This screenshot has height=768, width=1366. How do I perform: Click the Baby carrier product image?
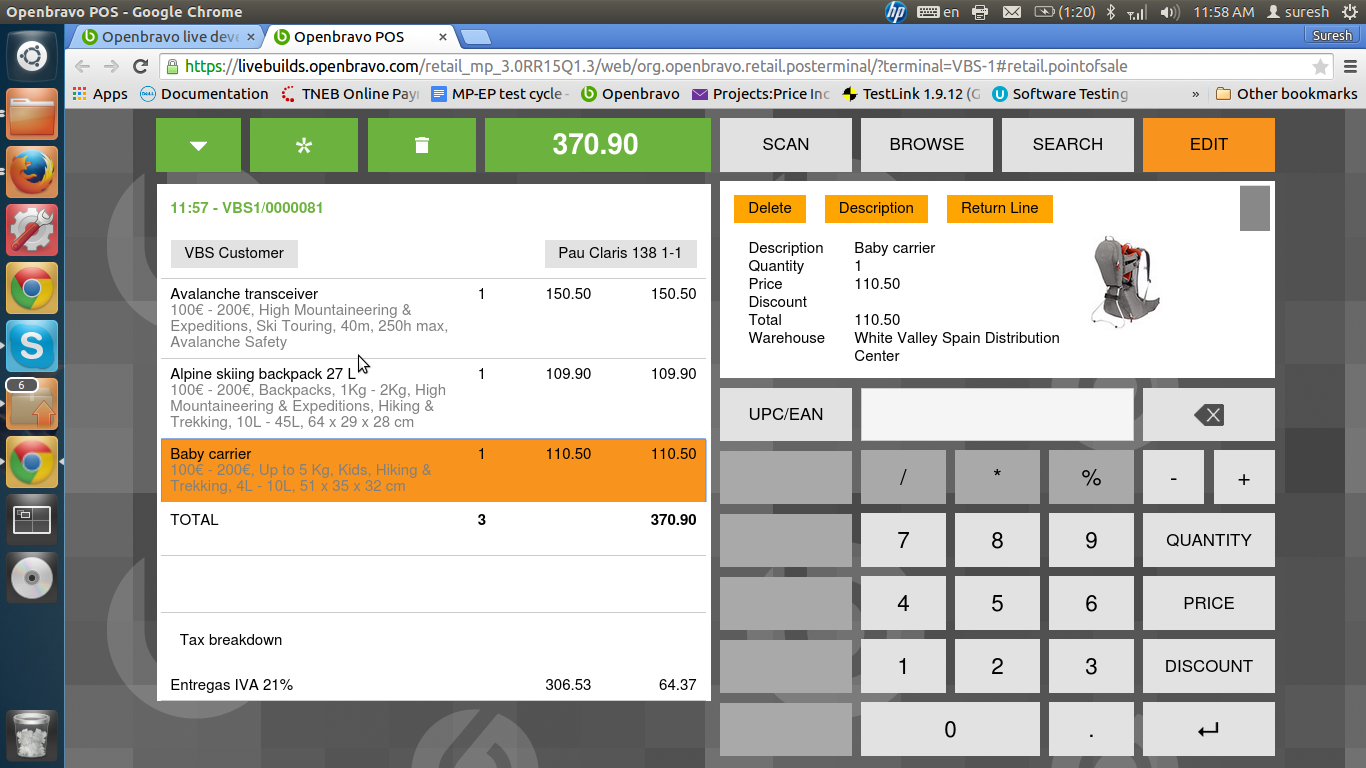(x=1126, y=282)
